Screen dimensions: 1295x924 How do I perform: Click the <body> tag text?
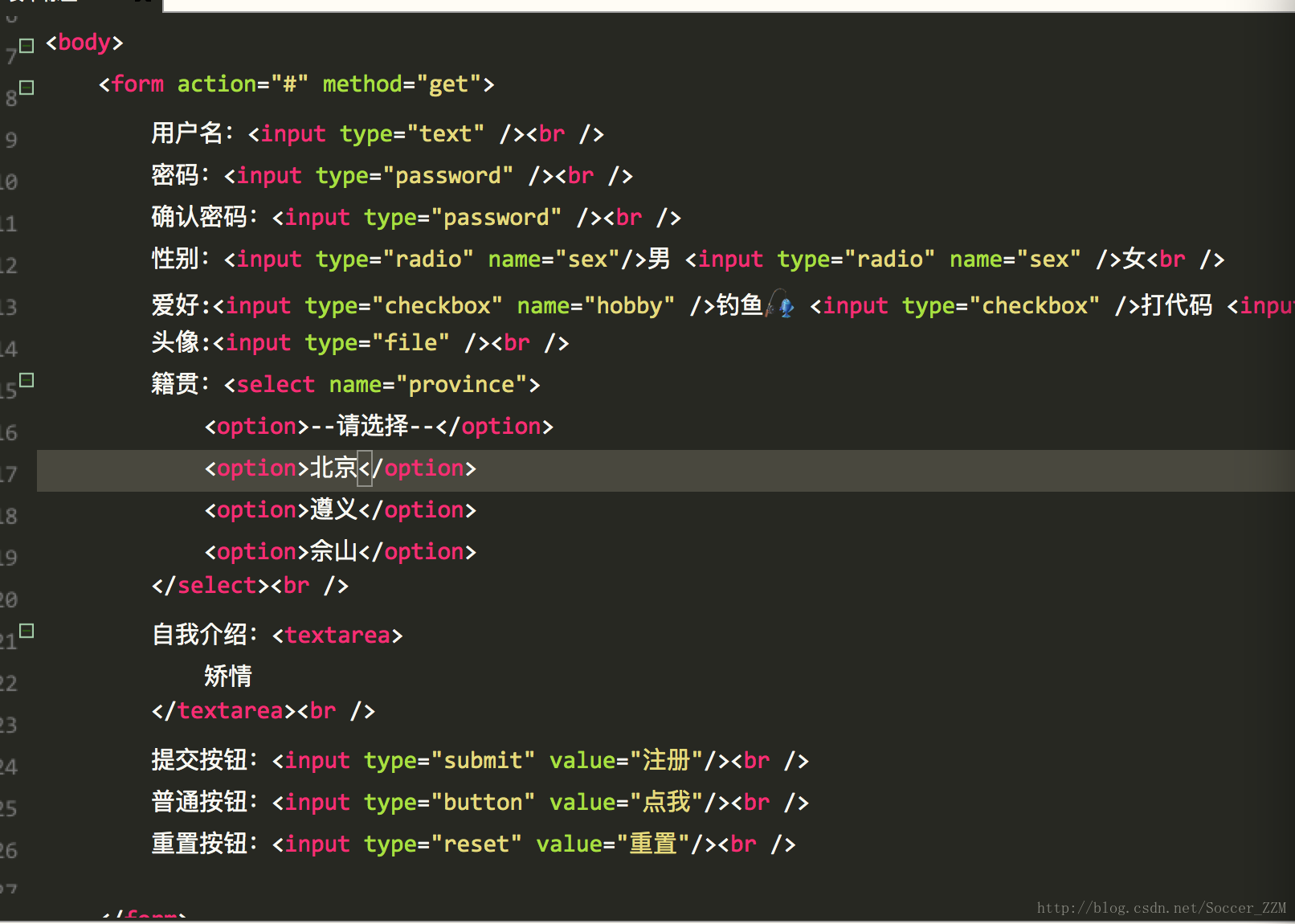84,43
